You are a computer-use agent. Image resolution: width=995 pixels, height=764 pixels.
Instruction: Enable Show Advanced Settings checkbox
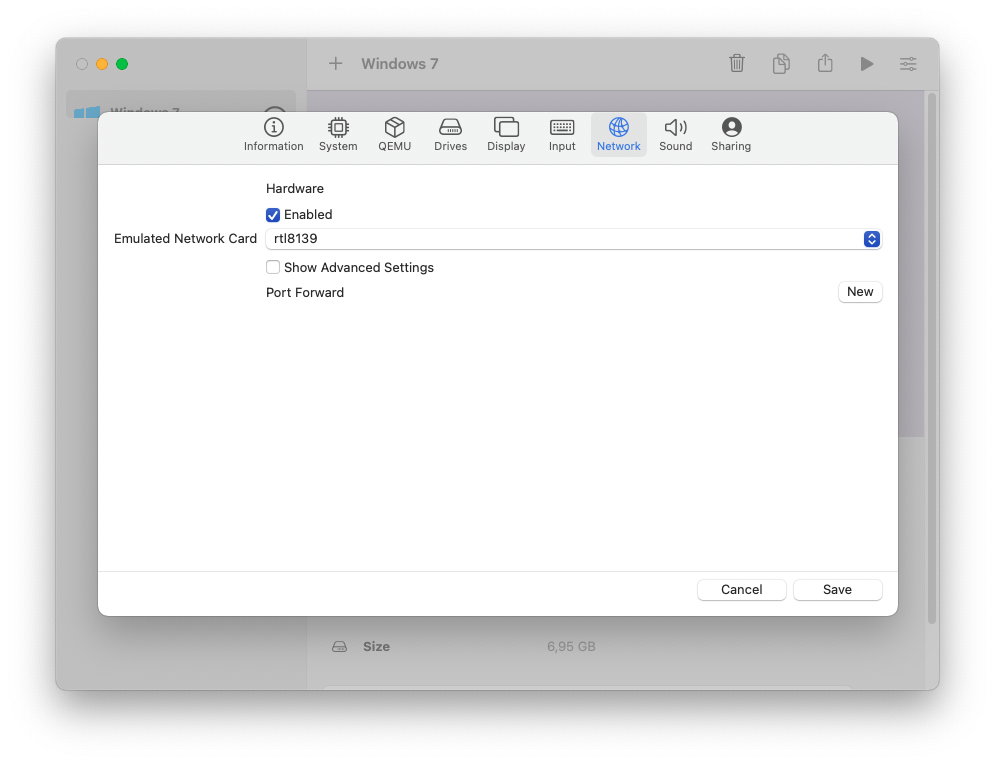273,267
